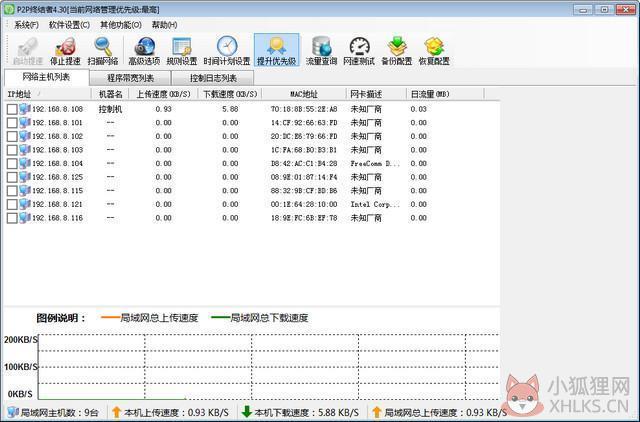This screenshot has width=640, height=422.
Task: Click computer icon for 192.168.8.121
Action: coord(25,204)
